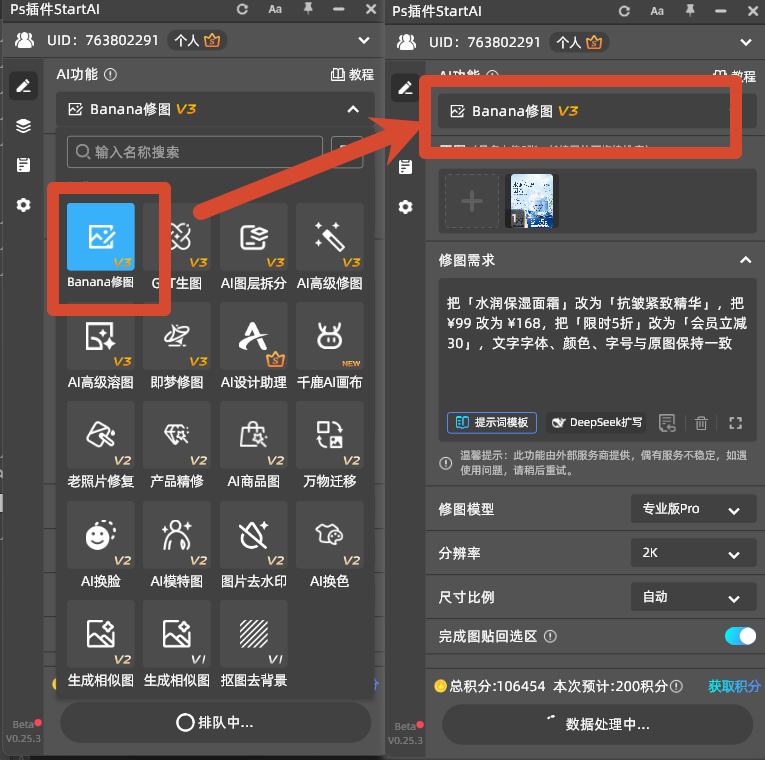Click info icon next to AI功能

111,75
